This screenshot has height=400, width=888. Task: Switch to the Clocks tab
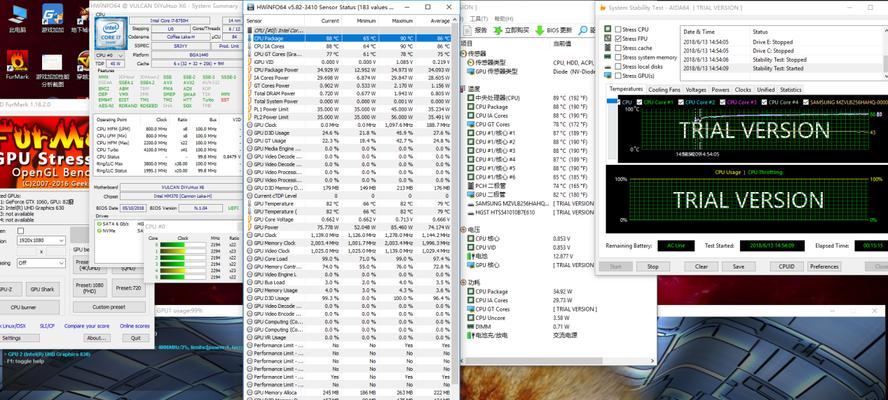pos(743,90)
